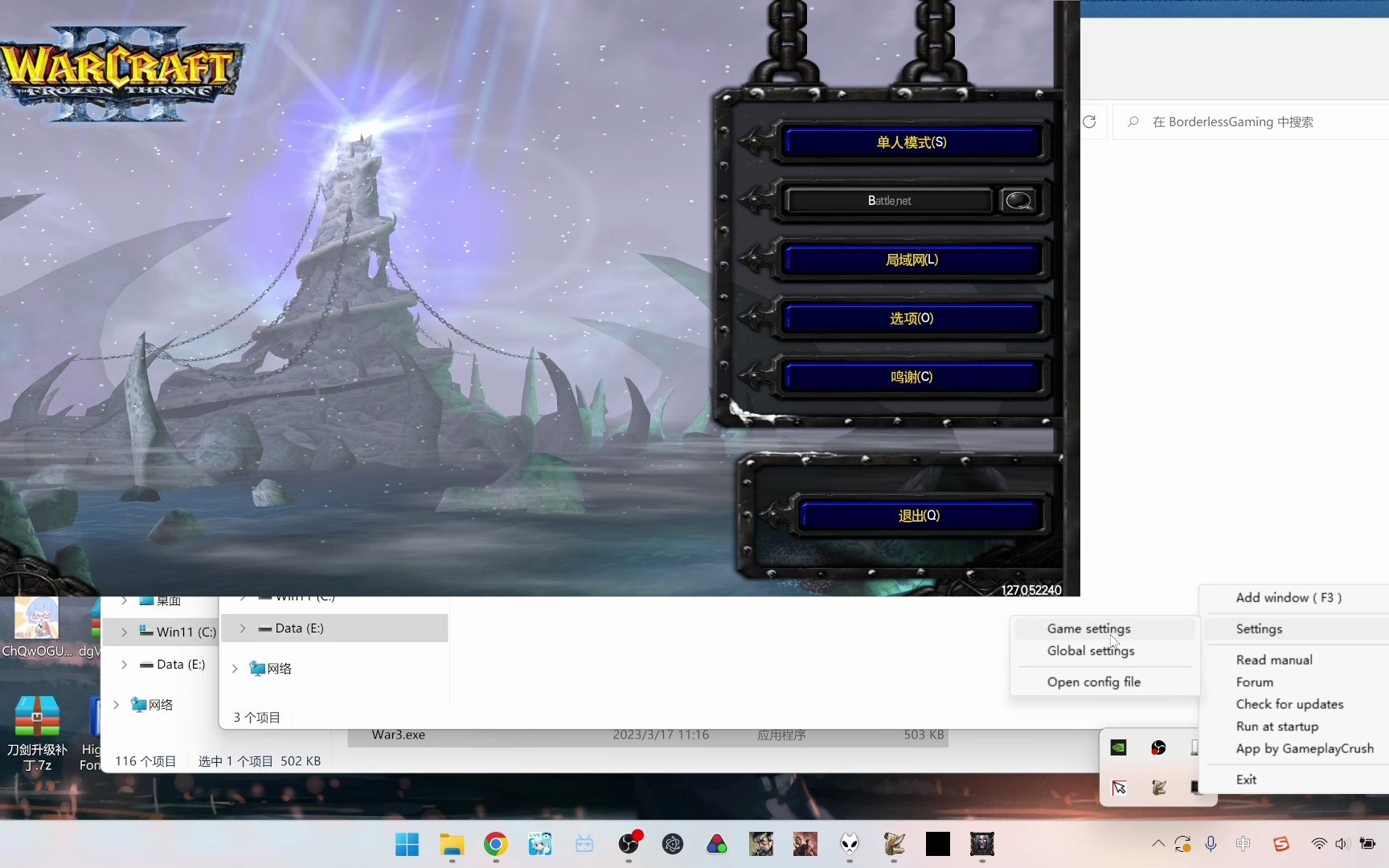
Task: Open Google Chrome from the taskbar
Action: pyautogui.click(x=496, y=844)
